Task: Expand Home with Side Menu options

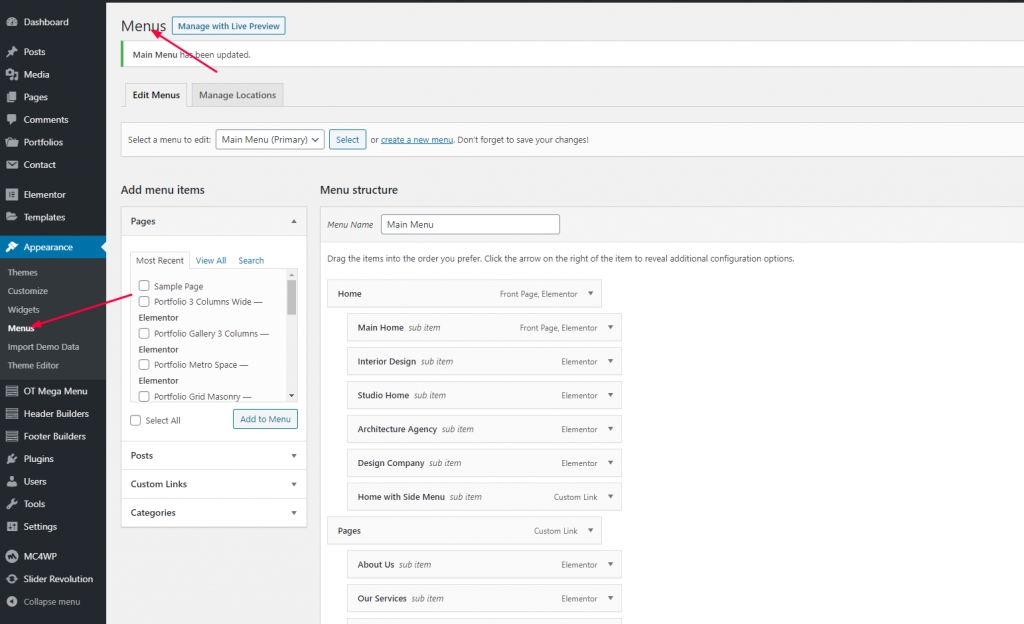Action: point(611,497)
